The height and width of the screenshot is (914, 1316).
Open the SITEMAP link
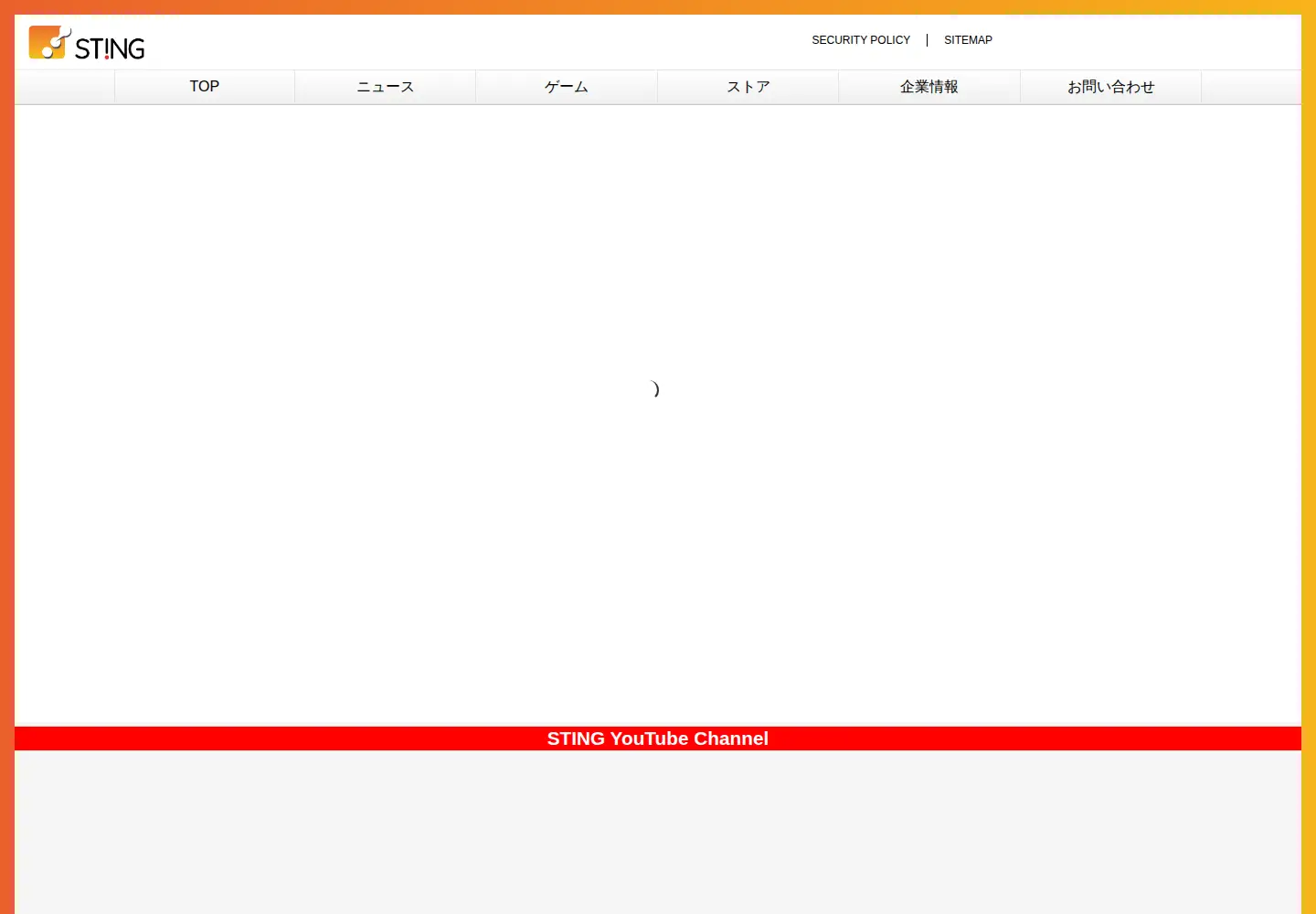point(968,40)
